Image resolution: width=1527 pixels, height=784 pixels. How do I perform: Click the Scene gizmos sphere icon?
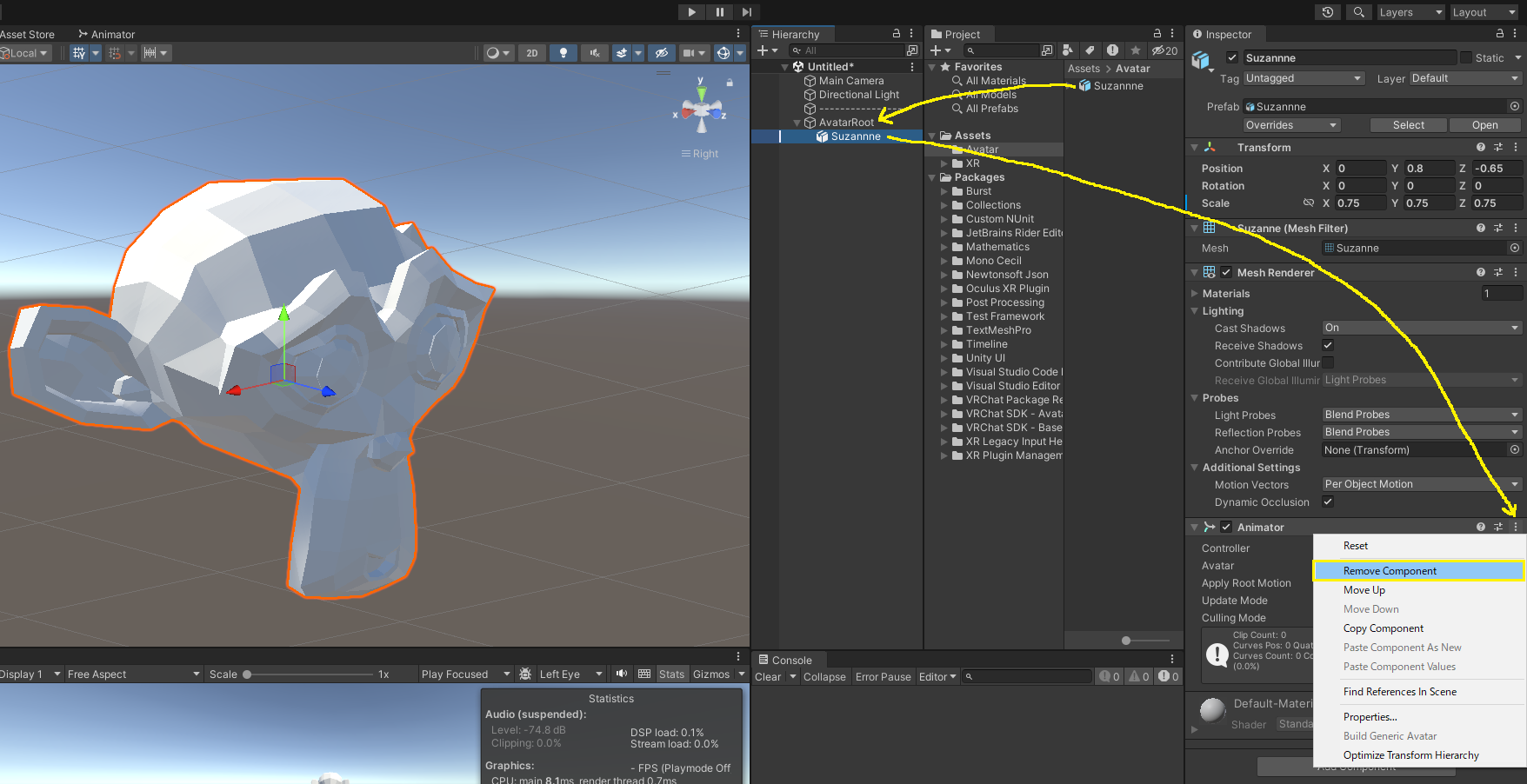723,53
